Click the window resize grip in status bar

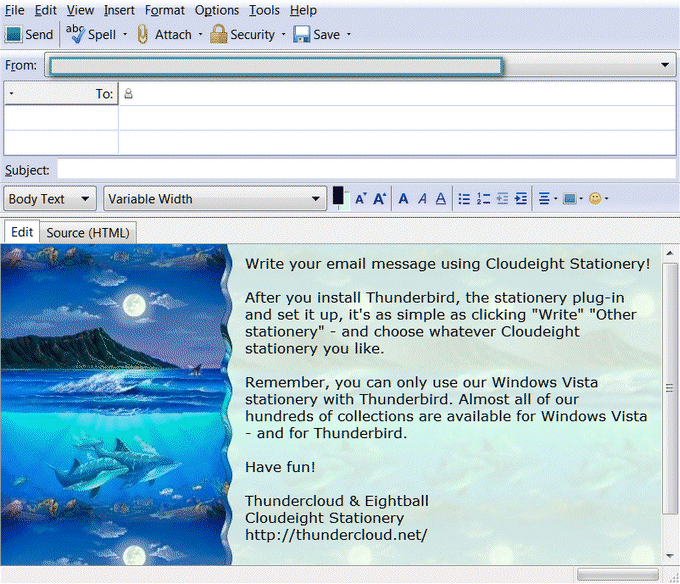[673, 576]
